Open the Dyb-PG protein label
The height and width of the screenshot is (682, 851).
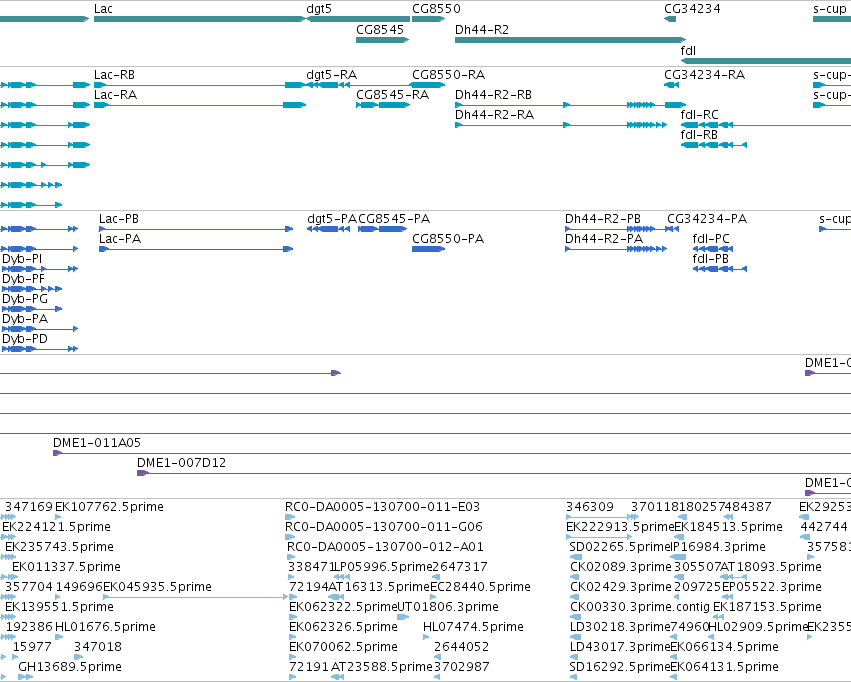click(x=24, y=299)
